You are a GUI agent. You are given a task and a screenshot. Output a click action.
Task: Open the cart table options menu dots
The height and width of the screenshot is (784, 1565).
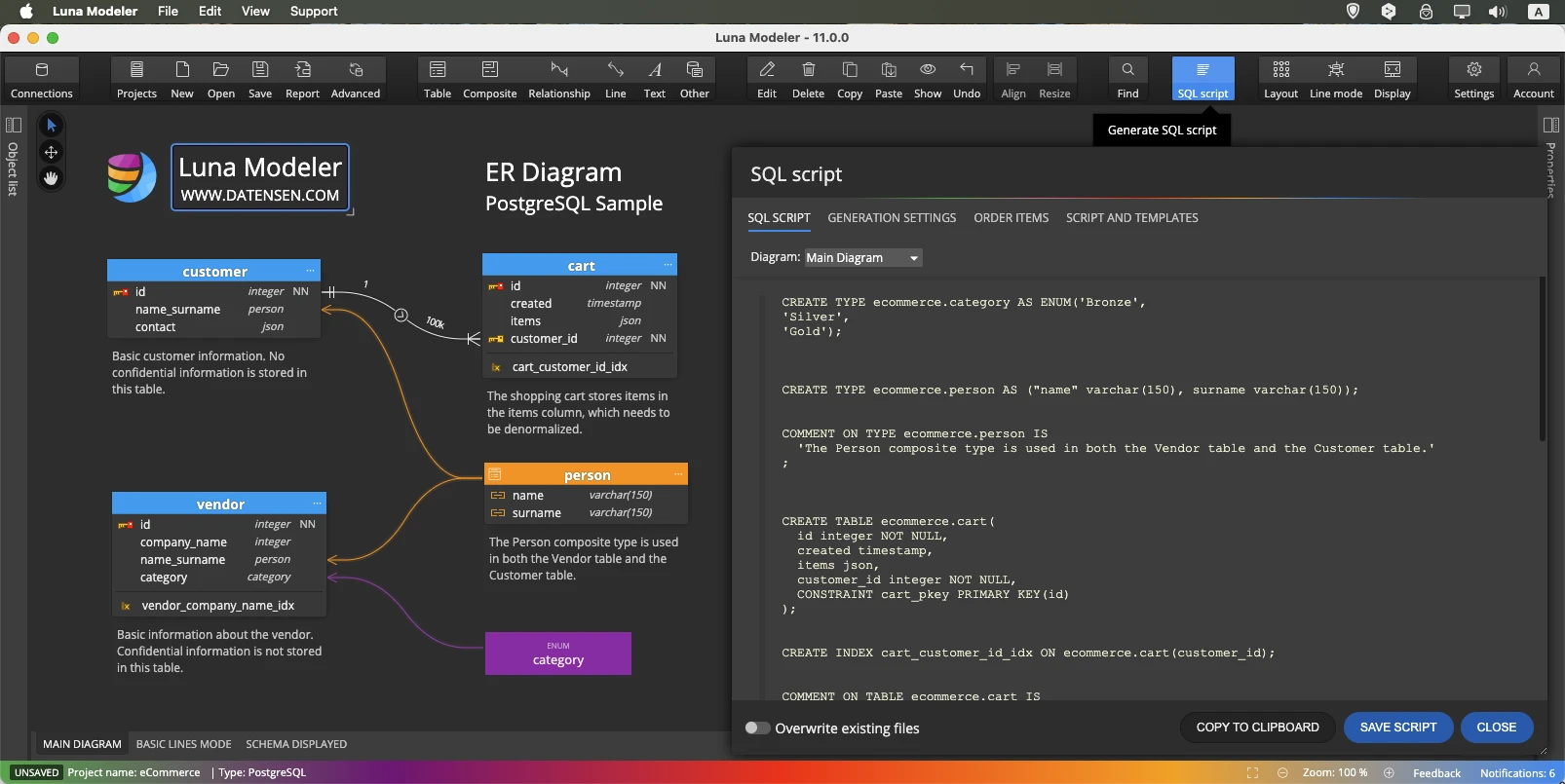click(668, 265)
